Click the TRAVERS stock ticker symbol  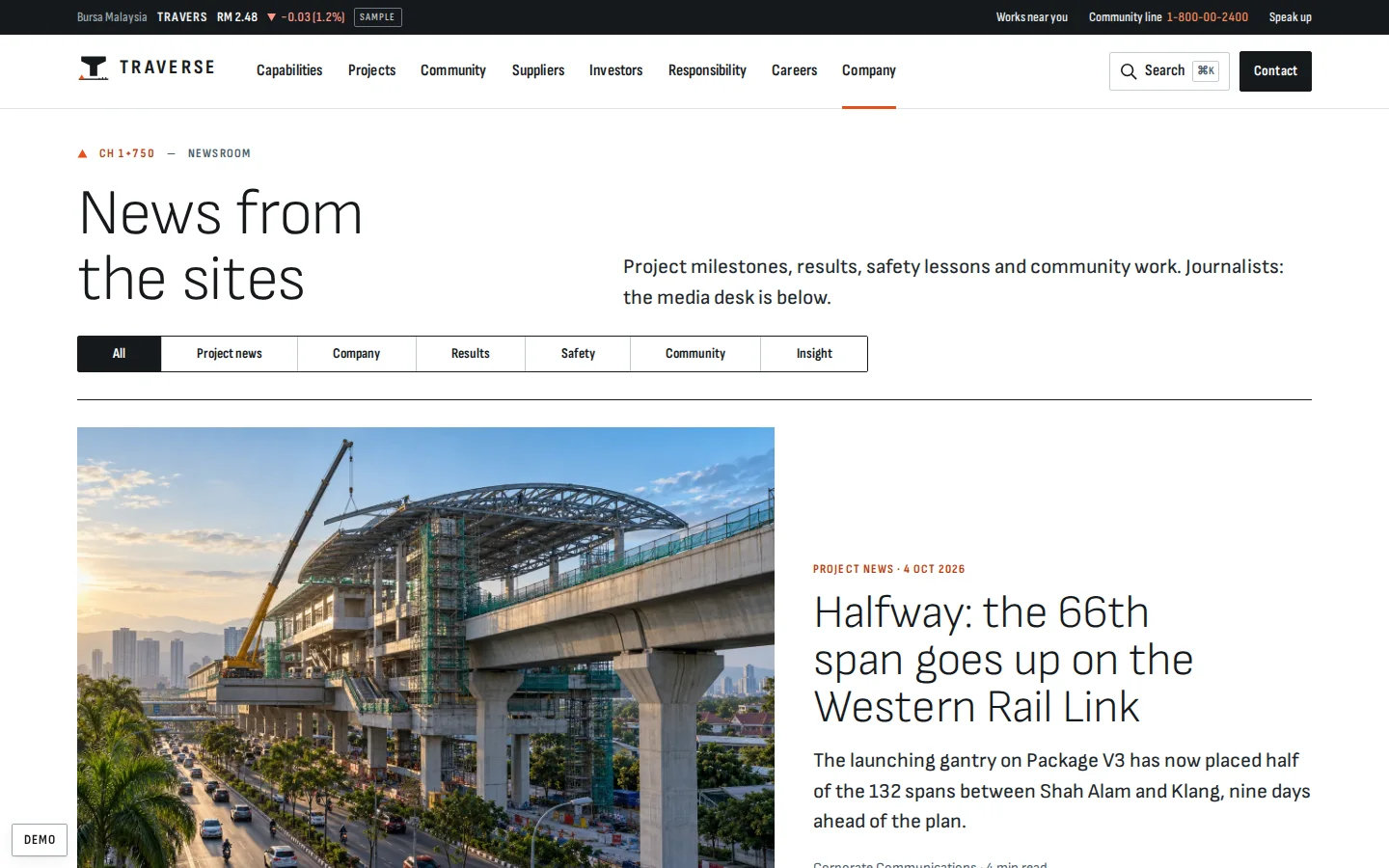(x=182, y=17)
